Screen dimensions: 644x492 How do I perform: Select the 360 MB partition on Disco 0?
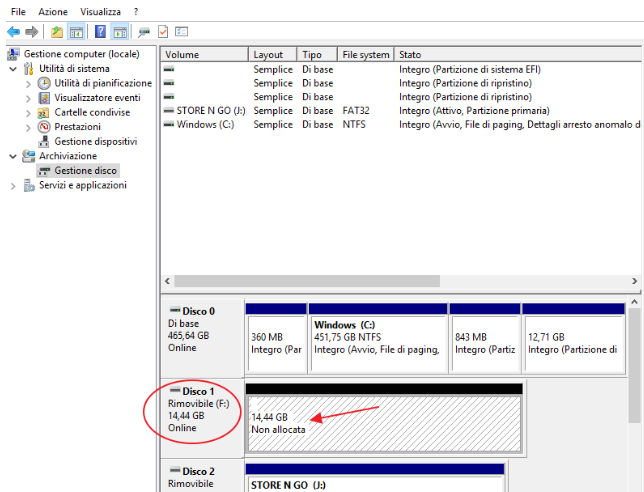pyautogui.click(x=276, y=338)
